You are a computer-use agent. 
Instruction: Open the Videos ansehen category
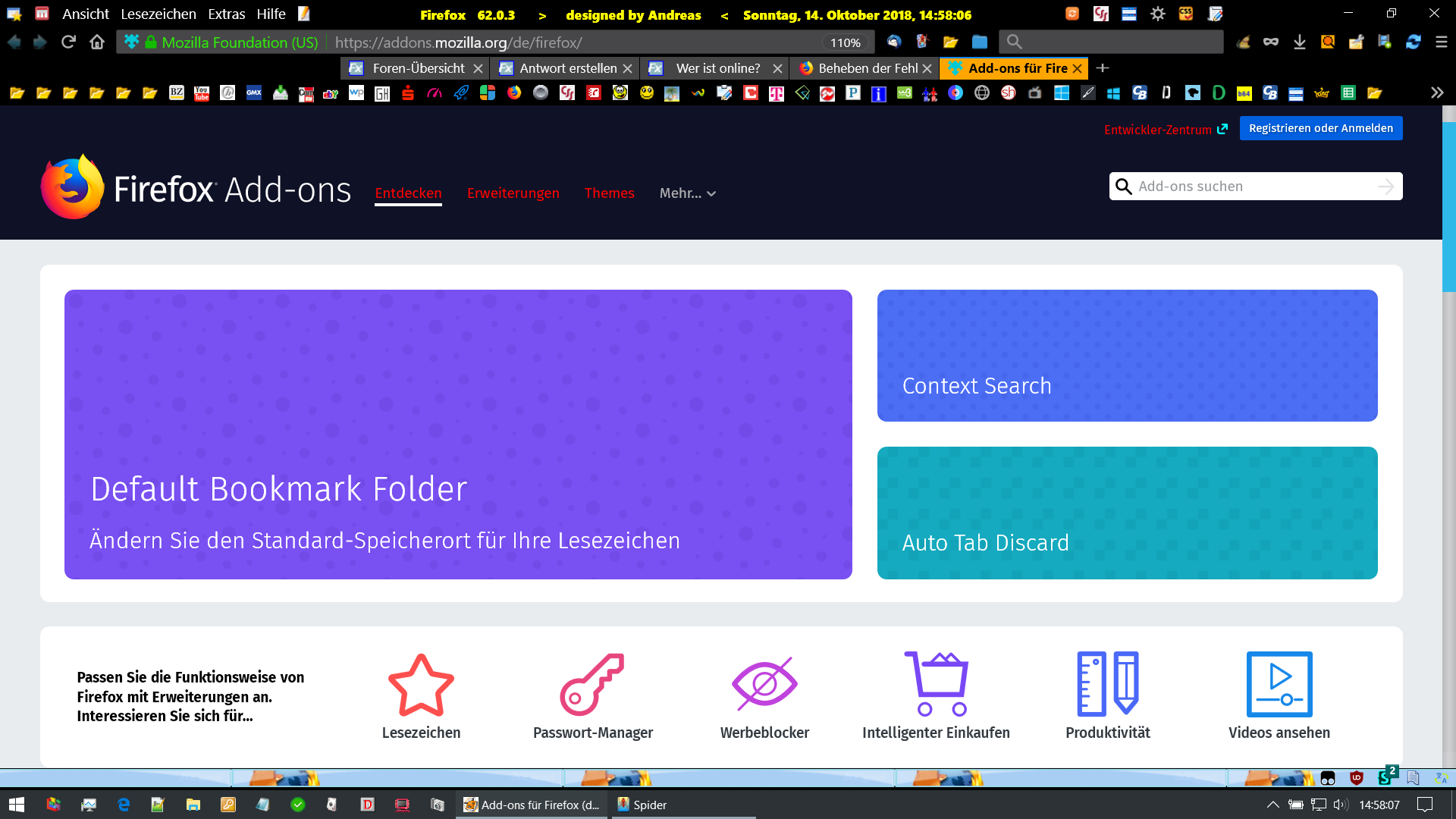[1279, 685]
